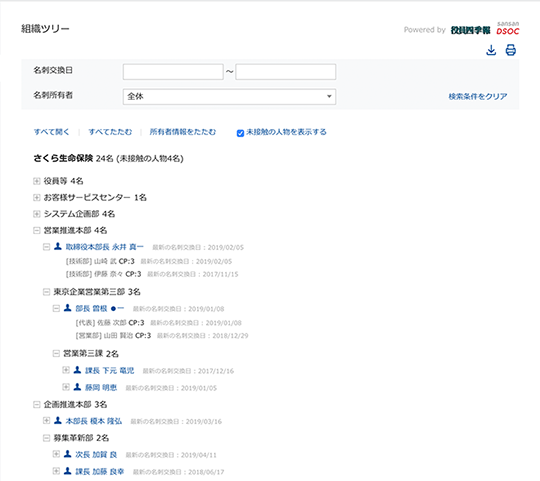Click 検索条件をクリア link
Image resolution: width=540 pixels, height=481 pixels.
tap(478, 96)
